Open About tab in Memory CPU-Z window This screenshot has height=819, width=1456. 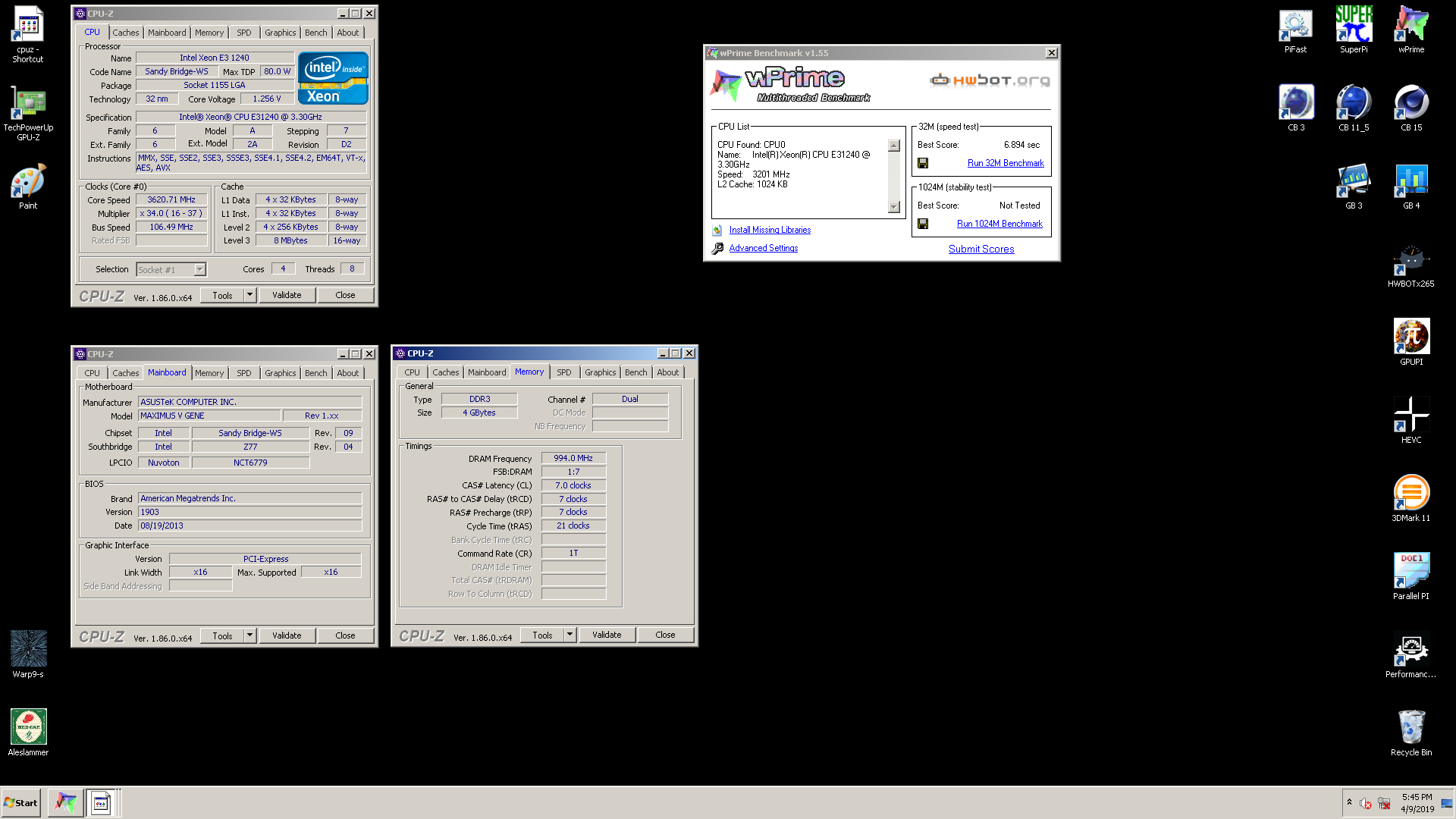click(668, 372)
